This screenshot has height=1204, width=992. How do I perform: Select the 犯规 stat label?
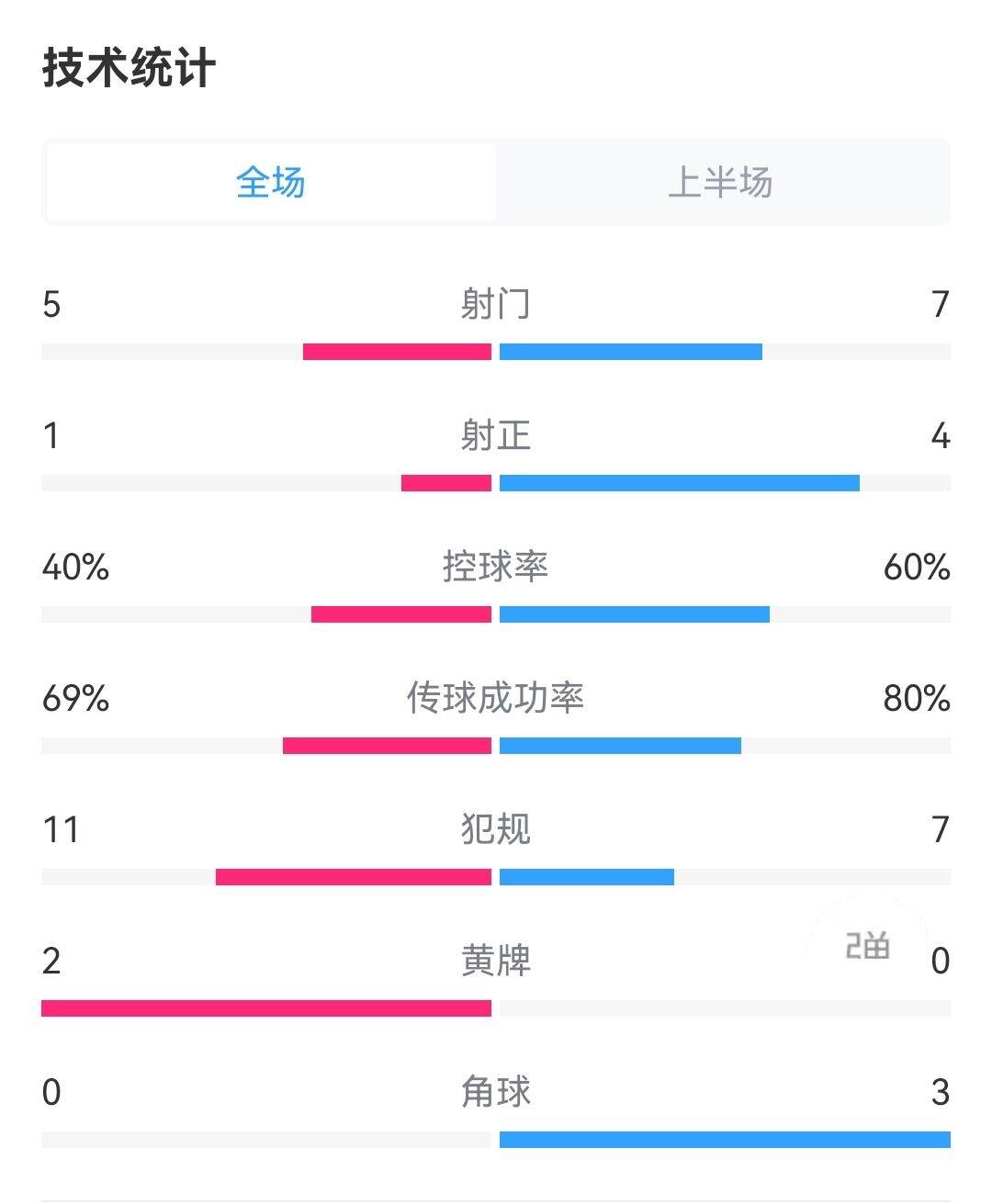pos(496,829)
